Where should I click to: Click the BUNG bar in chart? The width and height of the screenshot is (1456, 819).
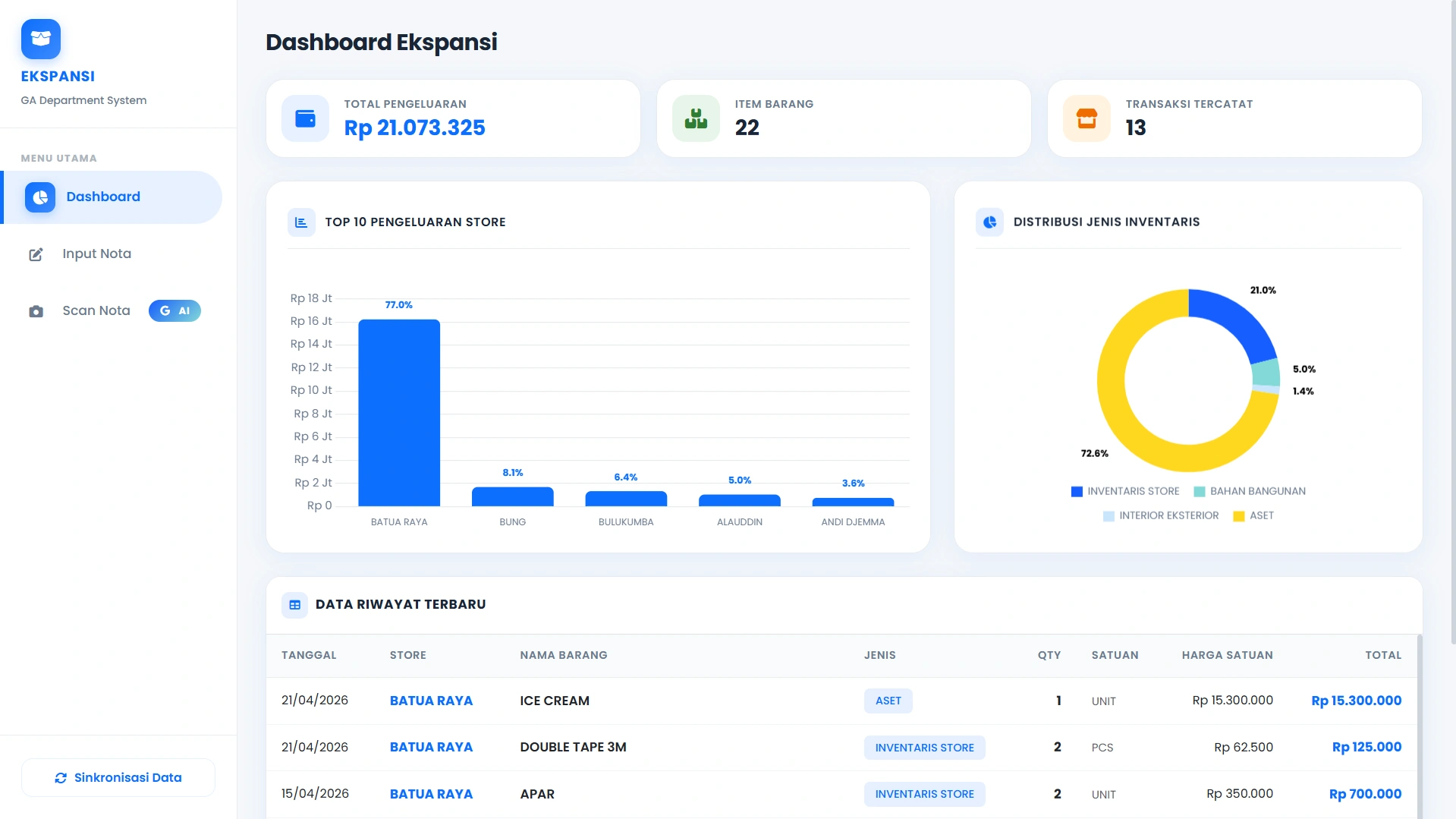pyautogui.click(x=513, y=496)
